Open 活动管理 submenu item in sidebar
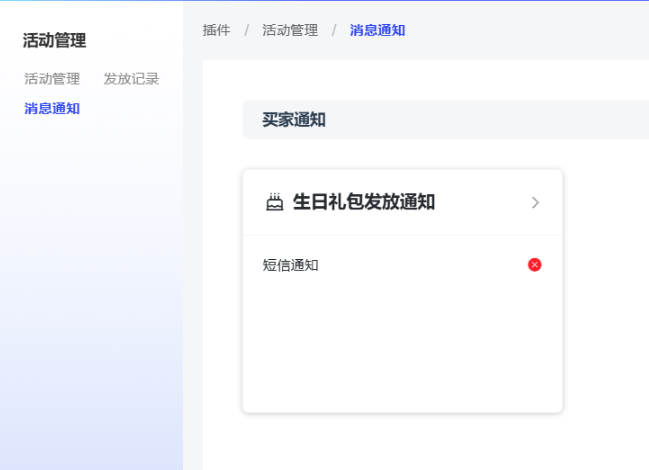 click(52, 79)
